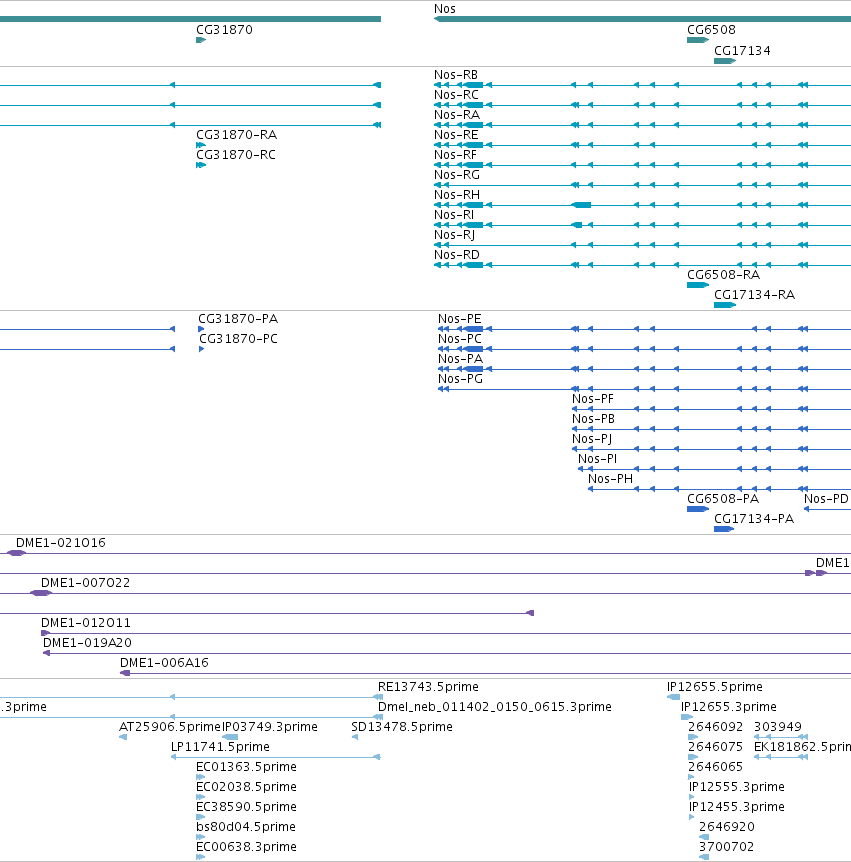This screenshot has height=862, width=851.
Task: Click BAC label DME1-007O22
Action: pyautogui.click(x=85, y=583)
